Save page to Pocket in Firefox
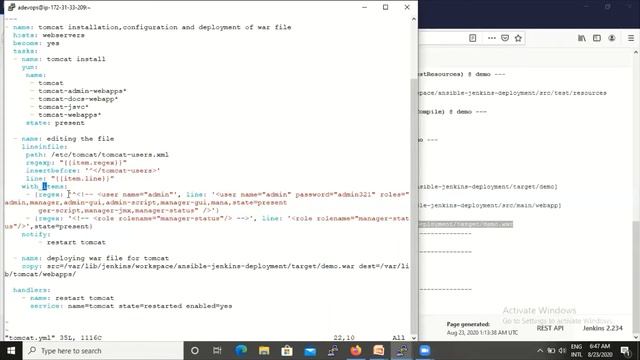Screen dimensions: 640x360 pos(505,38)
